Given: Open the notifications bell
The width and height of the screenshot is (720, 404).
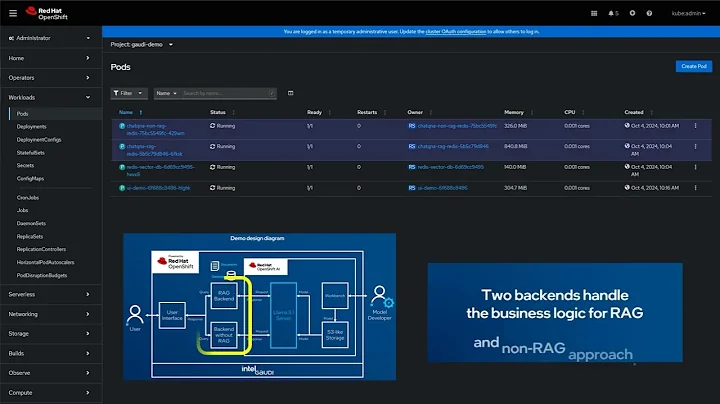Looking at the screenshot, I should tap(613, 13).
